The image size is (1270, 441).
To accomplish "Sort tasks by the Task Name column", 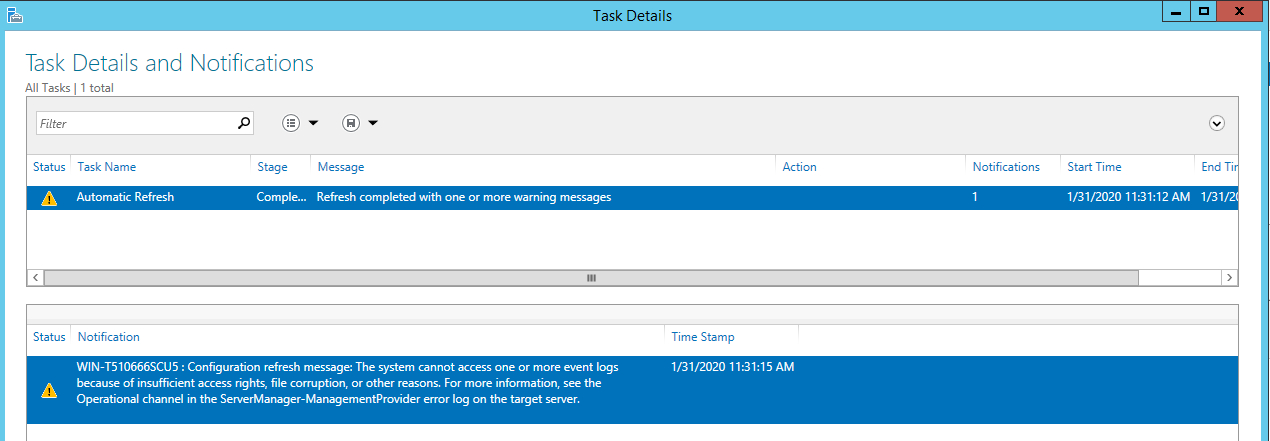I will (107, 167).
